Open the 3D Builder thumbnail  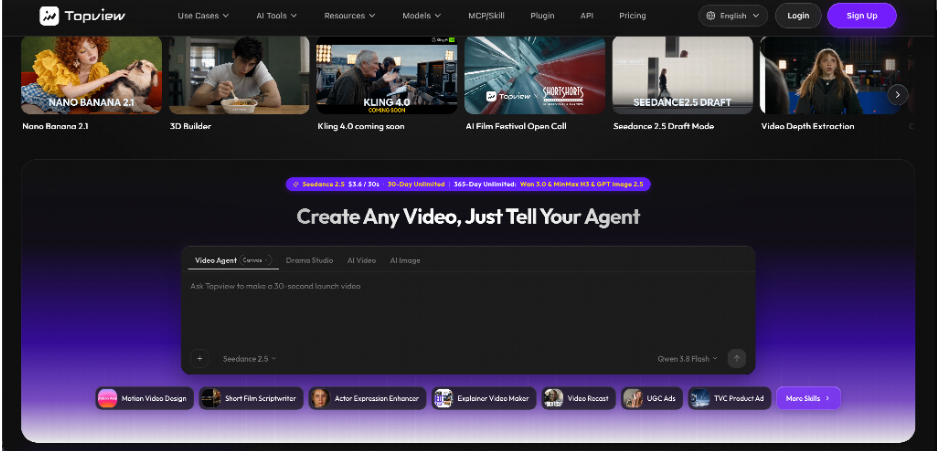click(x=239, y=75)
